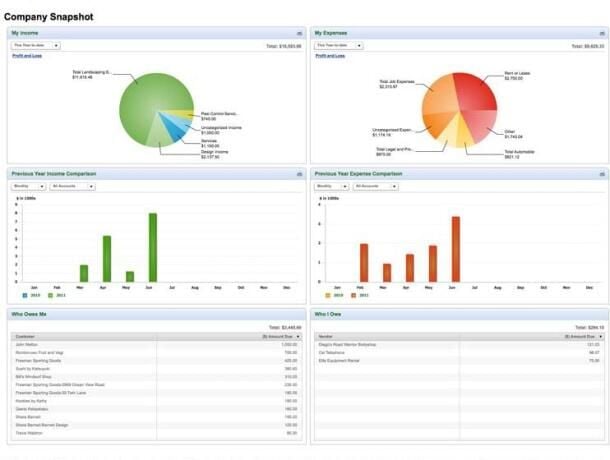Click the April bar in expense chart
610x460 pixels.
pos(410,268)
